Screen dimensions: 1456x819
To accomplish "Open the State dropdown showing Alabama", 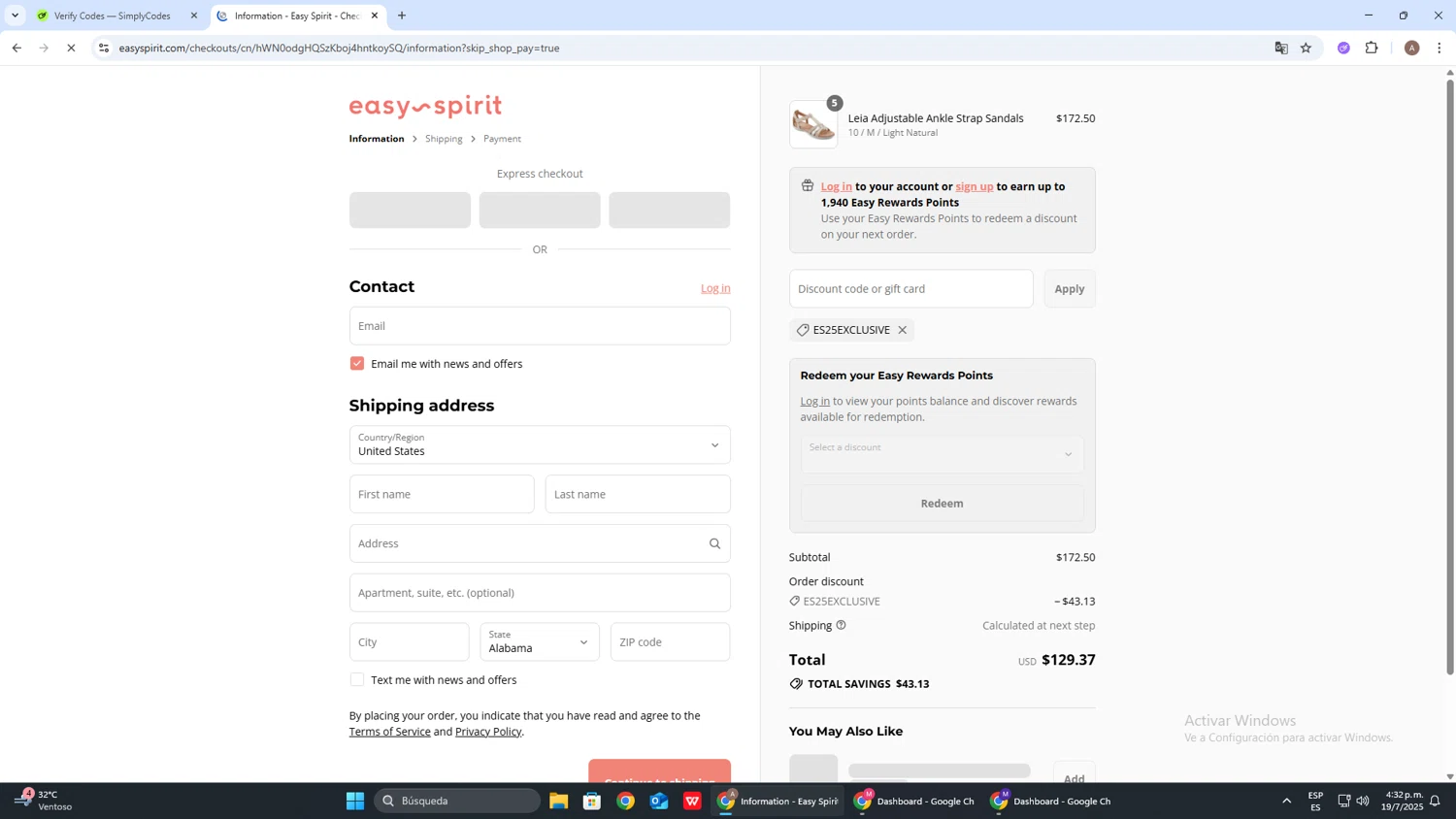I will coord(540,641).
